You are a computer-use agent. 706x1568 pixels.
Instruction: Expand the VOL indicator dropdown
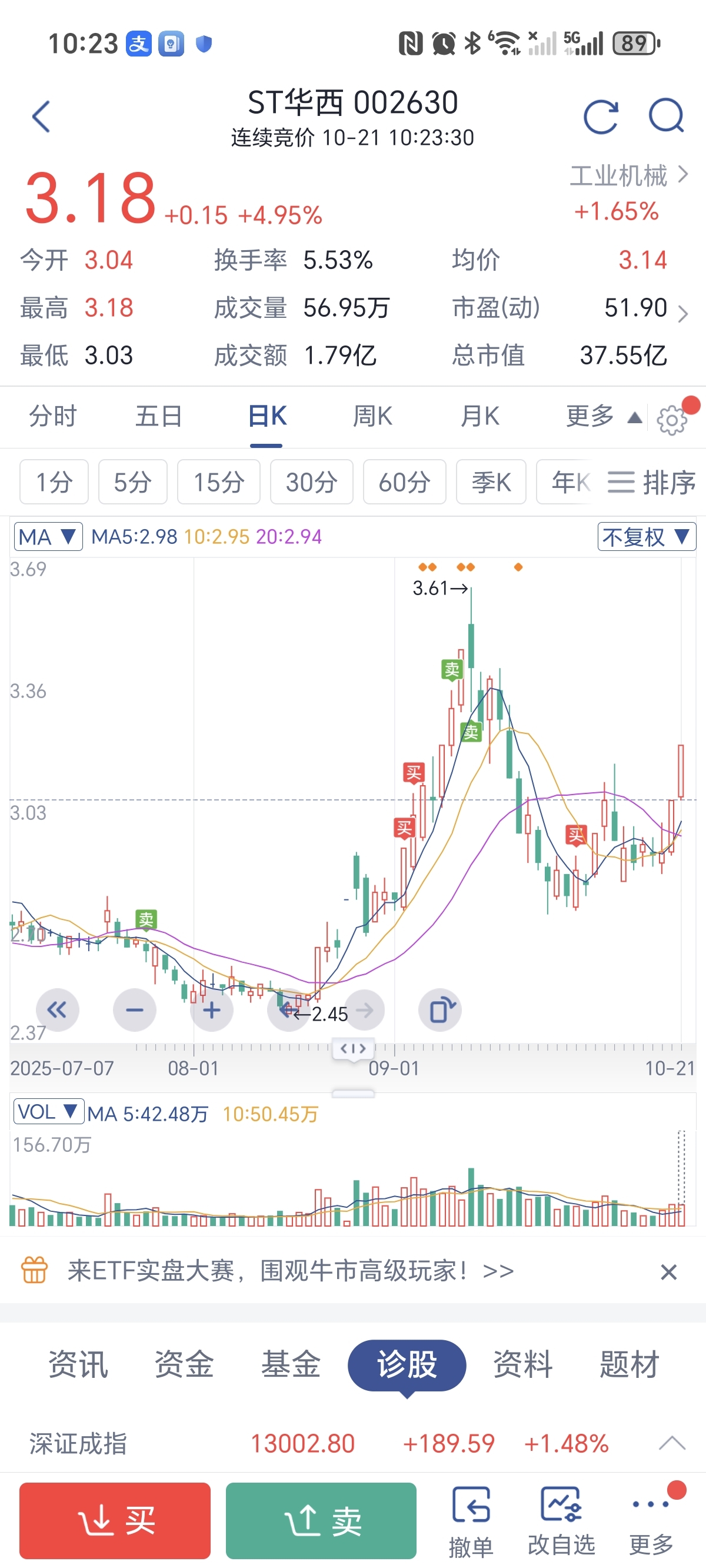(48, 1112)
